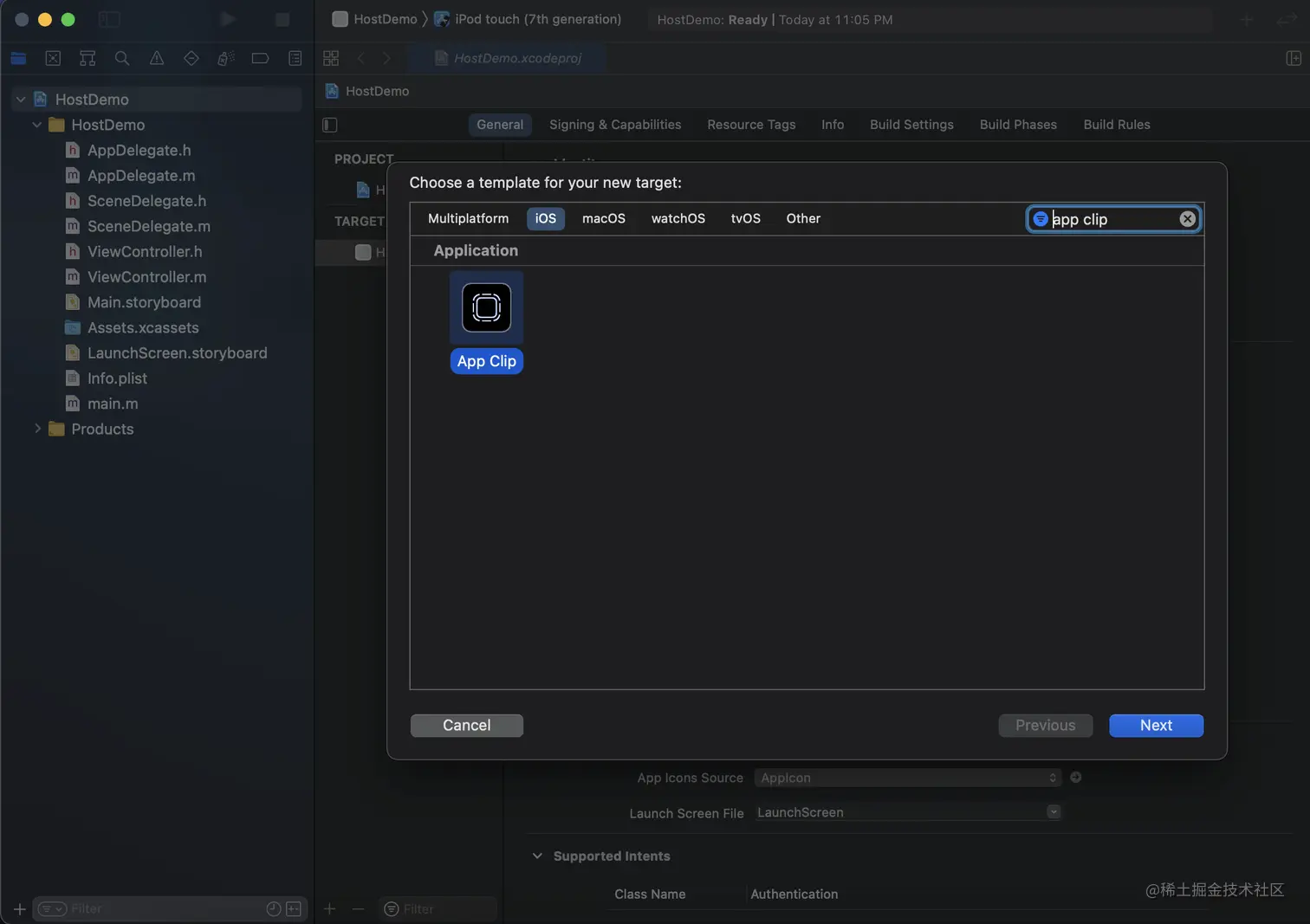Viewport: 1310px width, 924px height.
Task: Show recently modified files filter
Action: pyautogui.click(x=273, y=908)
